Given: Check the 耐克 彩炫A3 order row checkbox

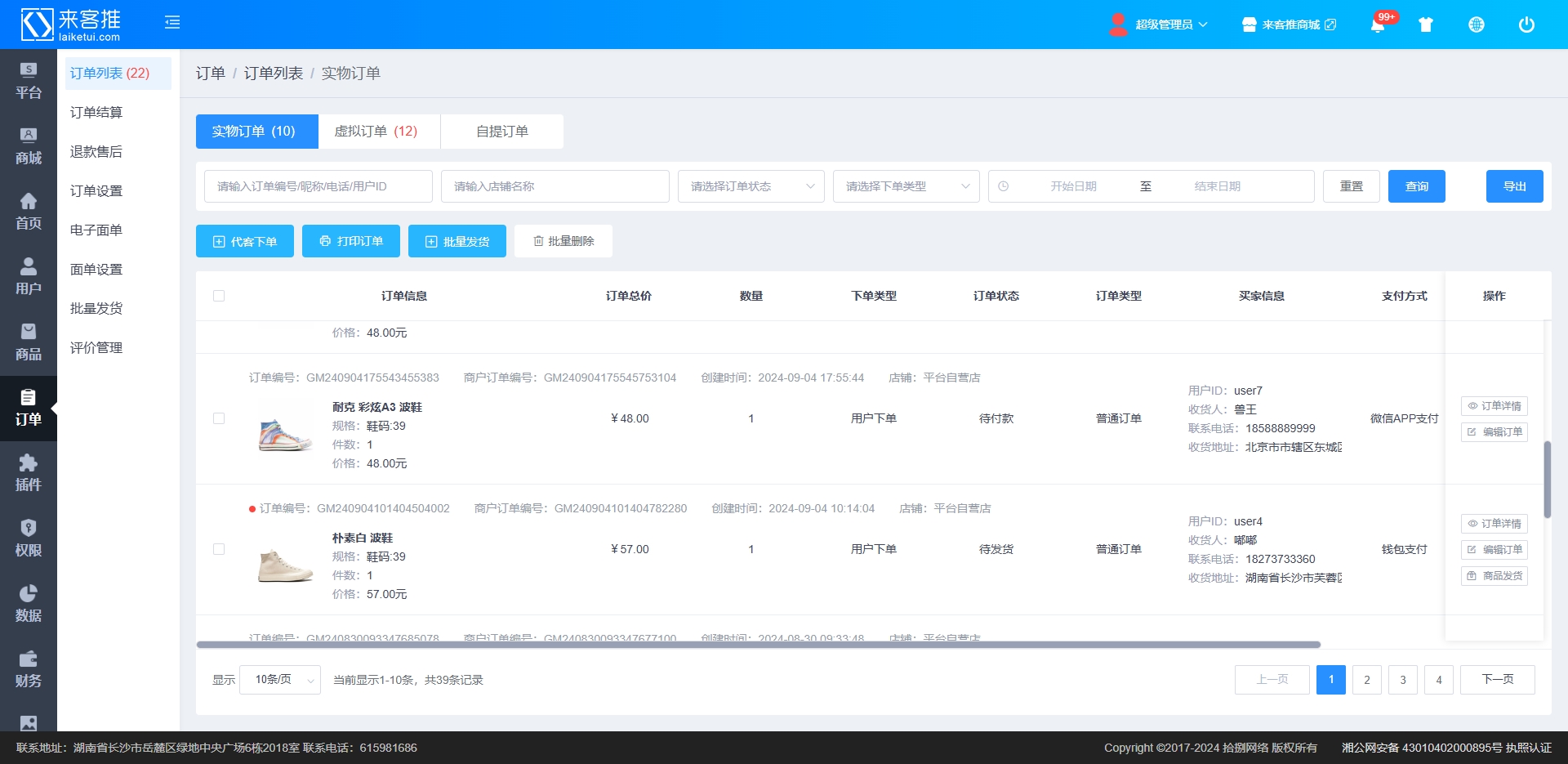Looking at the screenshot, I should pyautogui.click(x=219, y=418).
